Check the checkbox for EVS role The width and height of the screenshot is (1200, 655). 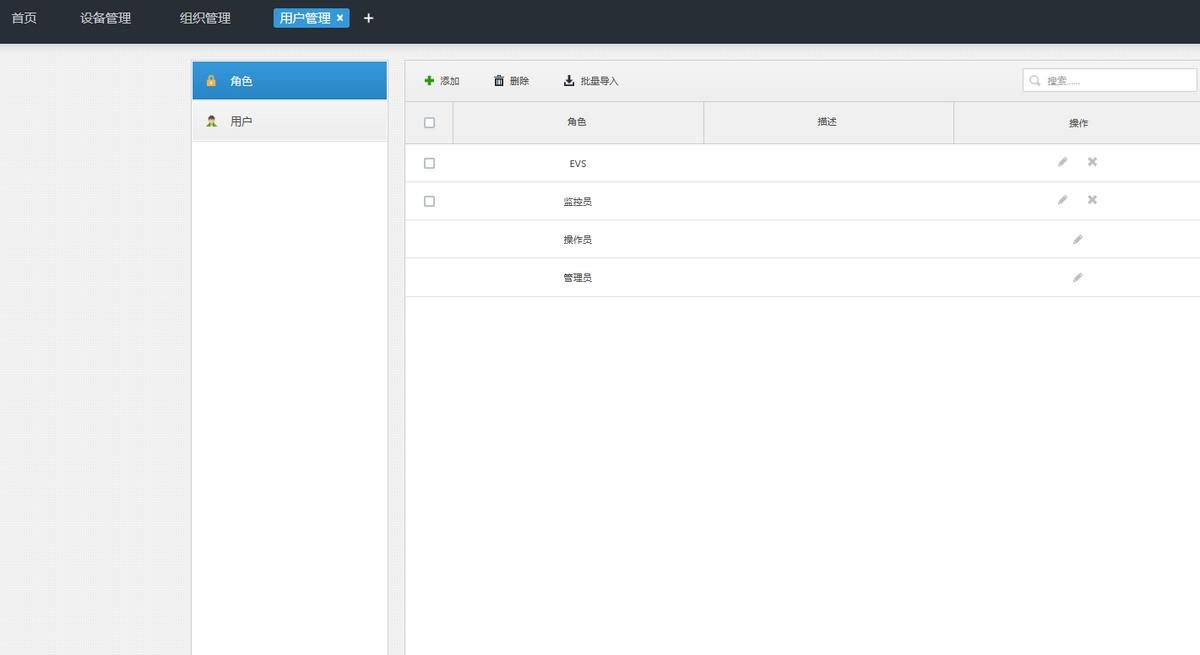pos(429,163)
